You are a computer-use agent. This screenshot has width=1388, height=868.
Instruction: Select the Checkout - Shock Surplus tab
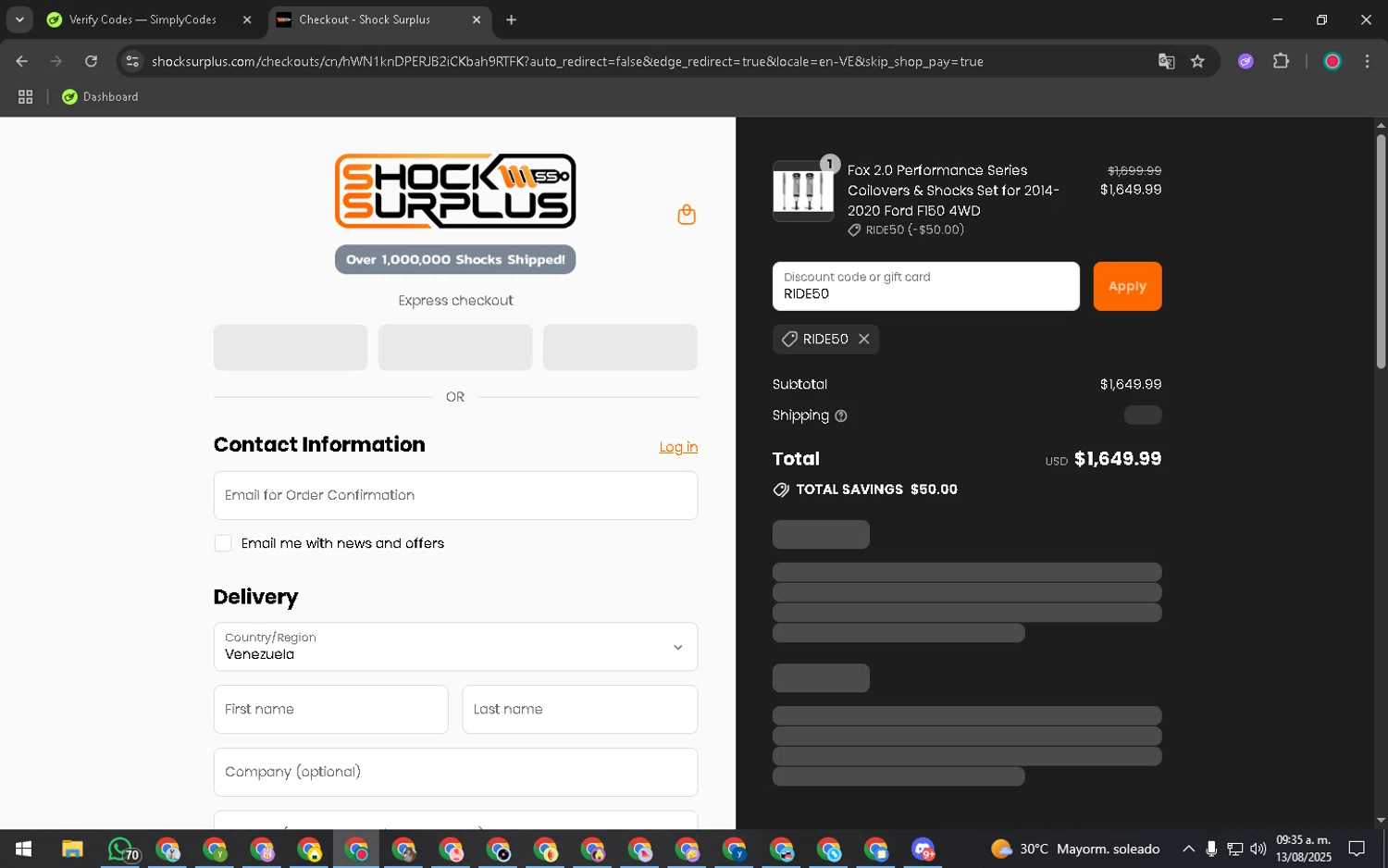tap(379, 19)
